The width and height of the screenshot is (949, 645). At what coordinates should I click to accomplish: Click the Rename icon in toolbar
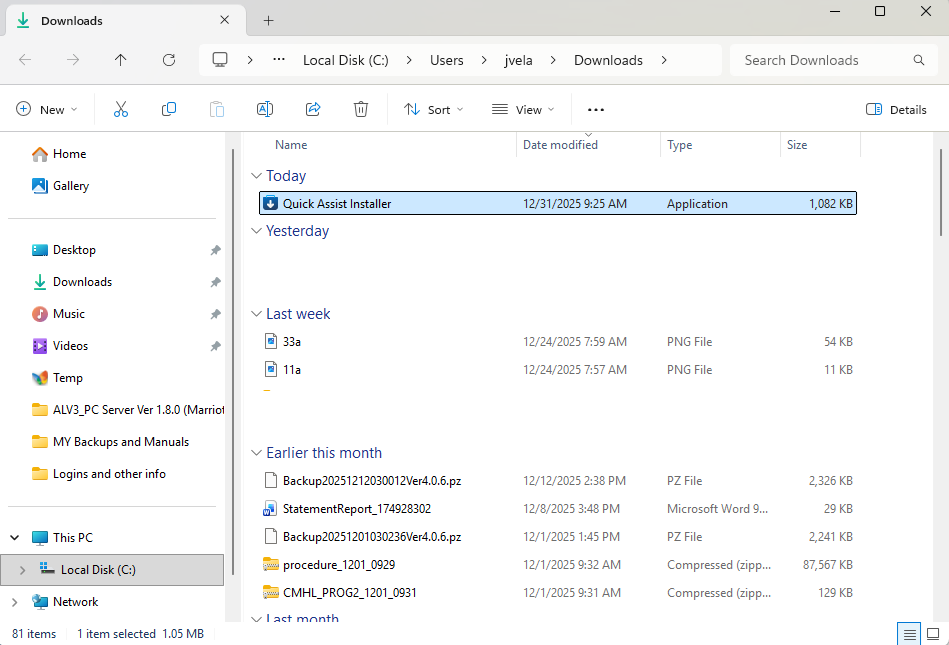pos(265,110)
